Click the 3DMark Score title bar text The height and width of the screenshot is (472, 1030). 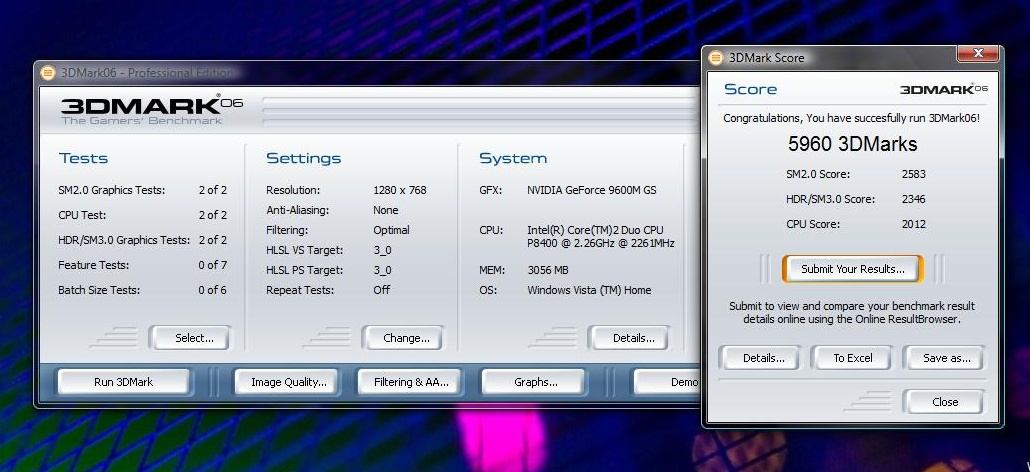click(x=767, y=58)
